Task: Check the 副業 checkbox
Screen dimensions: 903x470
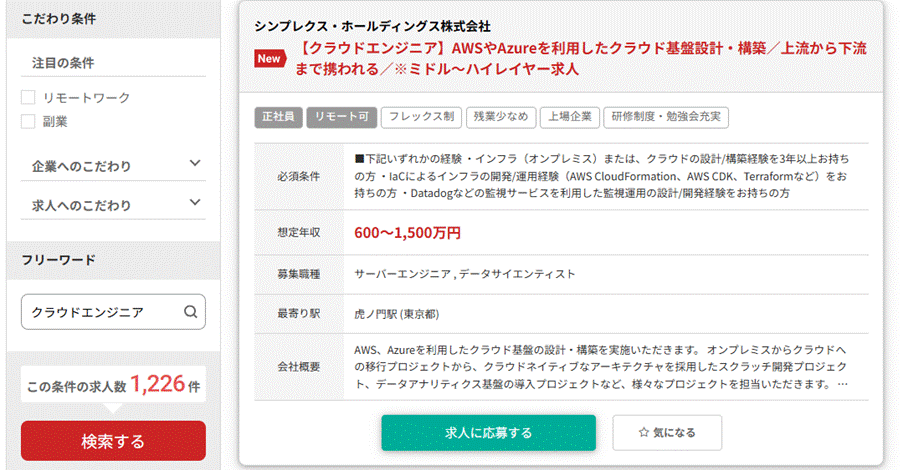Action: click(x=28, y=122)
